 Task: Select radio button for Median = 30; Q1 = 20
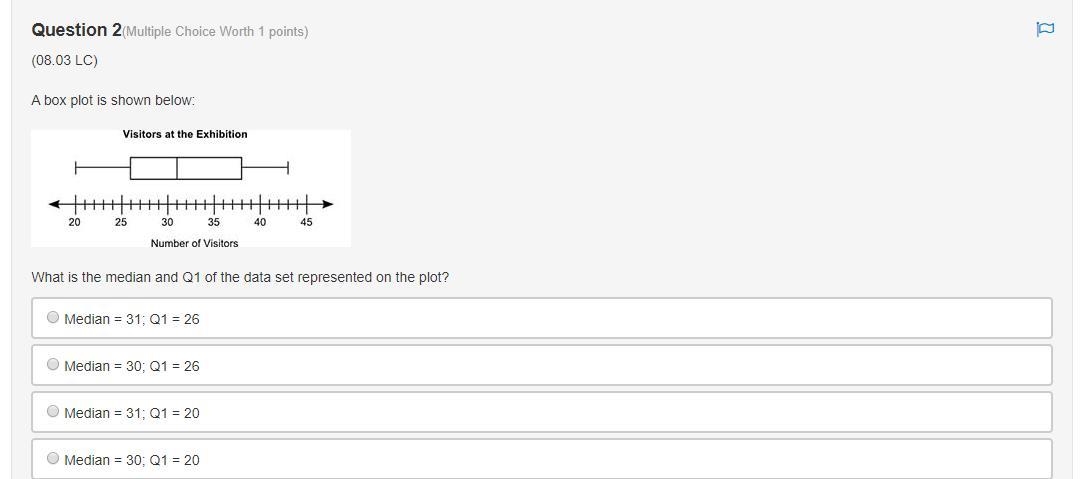pos(53,459)
